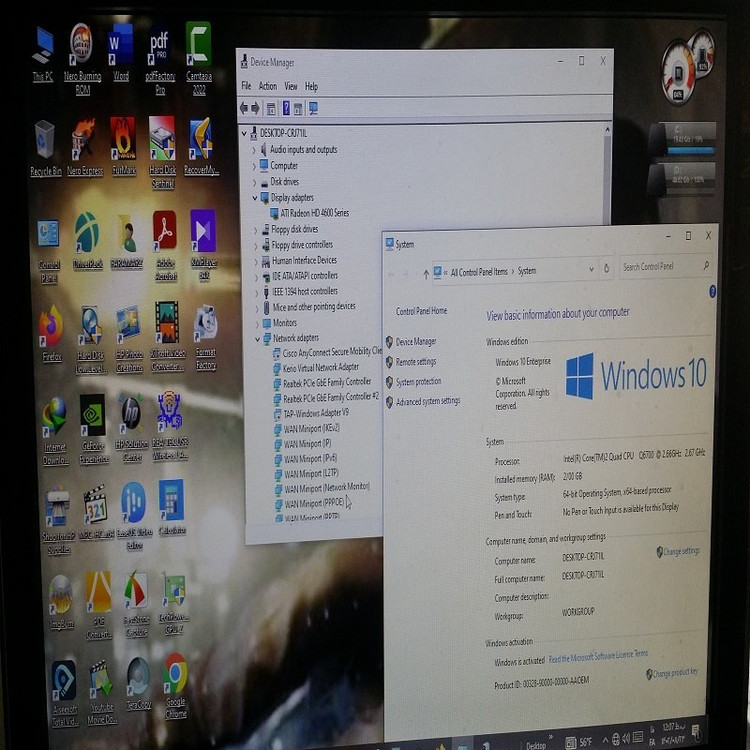The height and width of the screenshot is (750, 750).
Task: Expand the Disk drives category
Action: (255, 182)
